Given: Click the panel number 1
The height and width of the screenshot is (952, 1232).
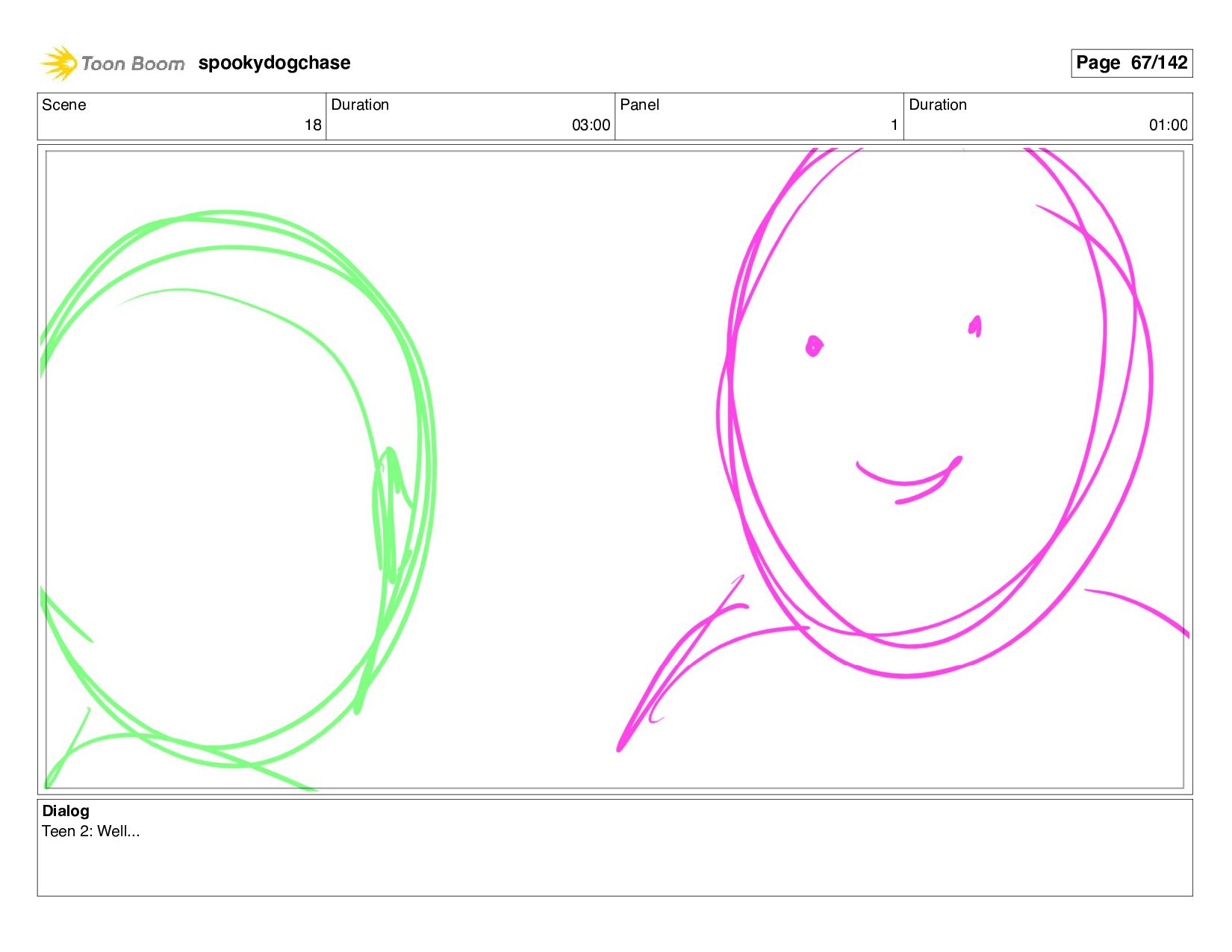Looking at the screenshot, I should 894,125.
